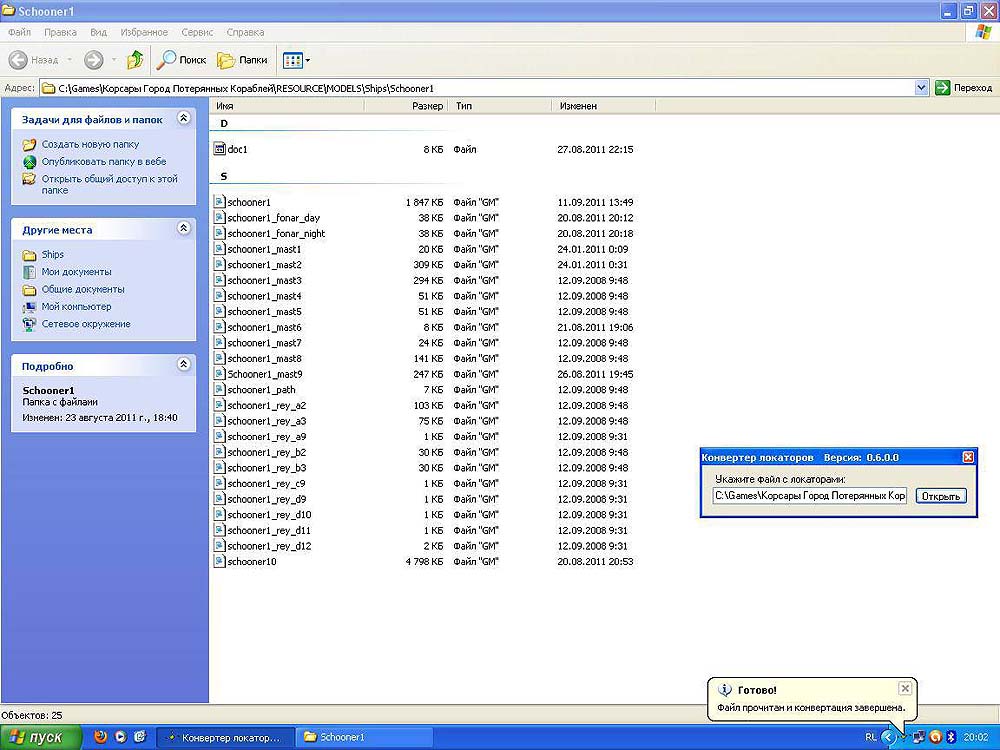Collapse the Задачи для файлов и папок panel
The image size is (1000, 750).
[x=184, y=118]
